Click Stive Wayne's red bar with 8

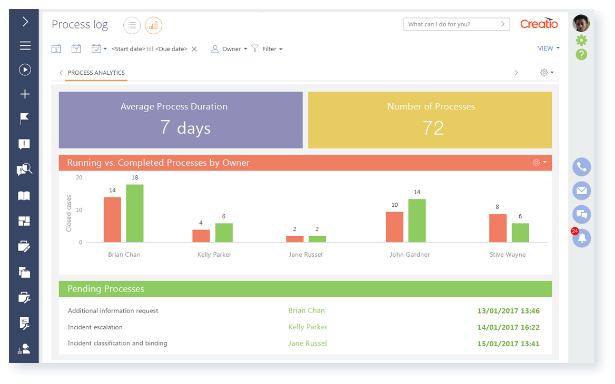498,228
